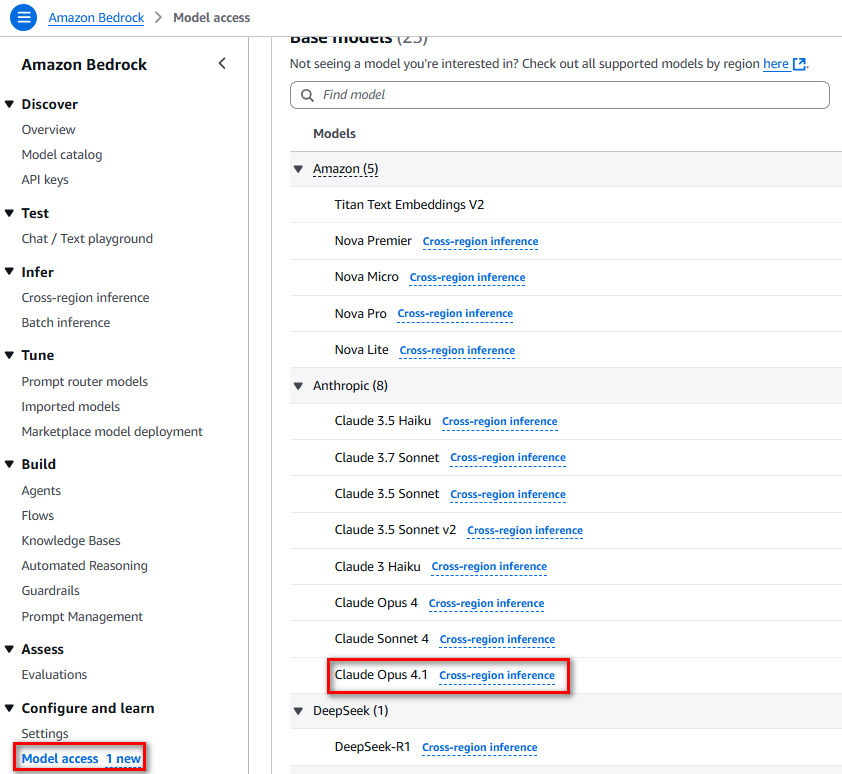Open the hamburger navigation menu icon

[24, 17]
